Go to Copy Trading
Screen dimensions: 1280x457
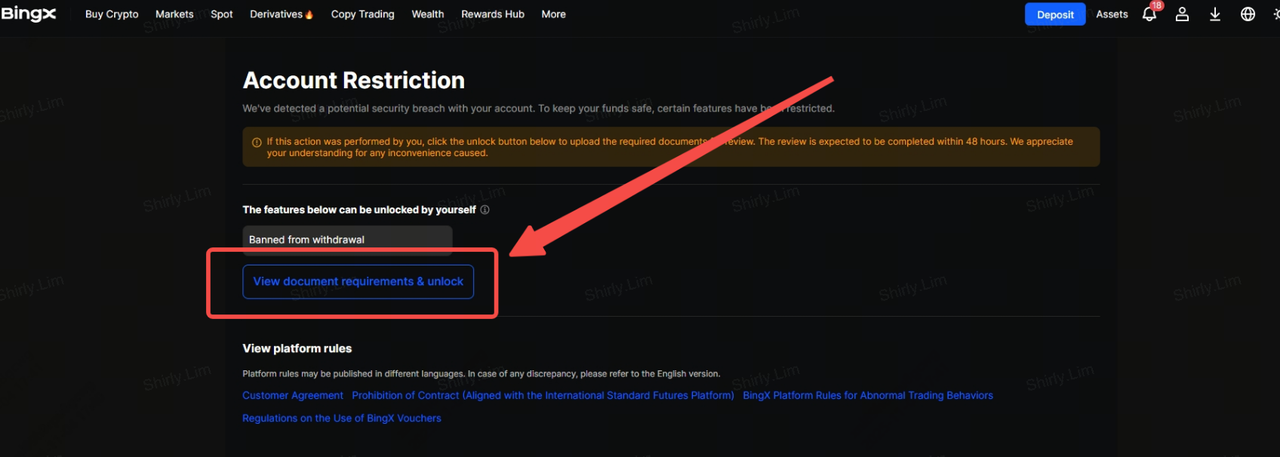(362, 15)
